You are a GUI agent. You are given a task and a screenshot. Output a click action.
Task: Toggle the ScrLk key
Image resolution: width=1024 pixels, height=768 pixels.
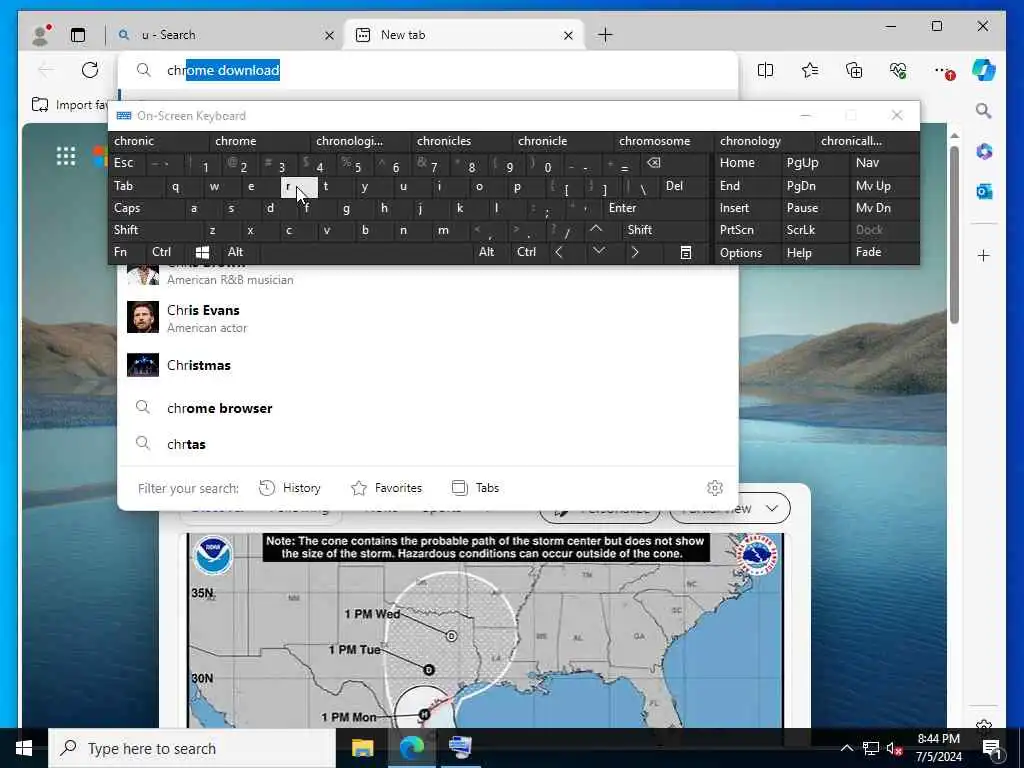(x=814, y=230)
